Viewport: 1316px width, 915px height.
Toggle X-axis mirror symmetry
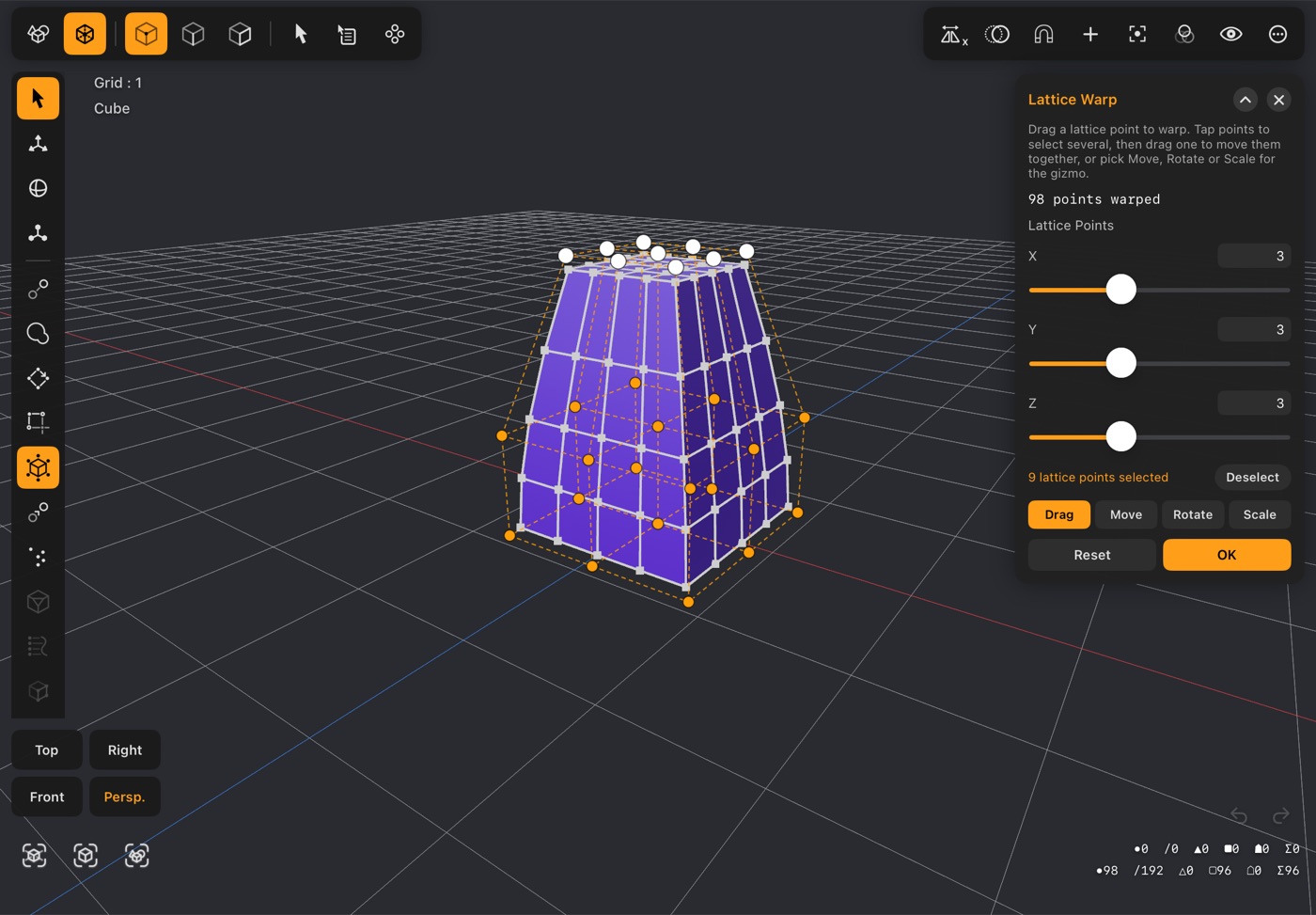[953, 35]
